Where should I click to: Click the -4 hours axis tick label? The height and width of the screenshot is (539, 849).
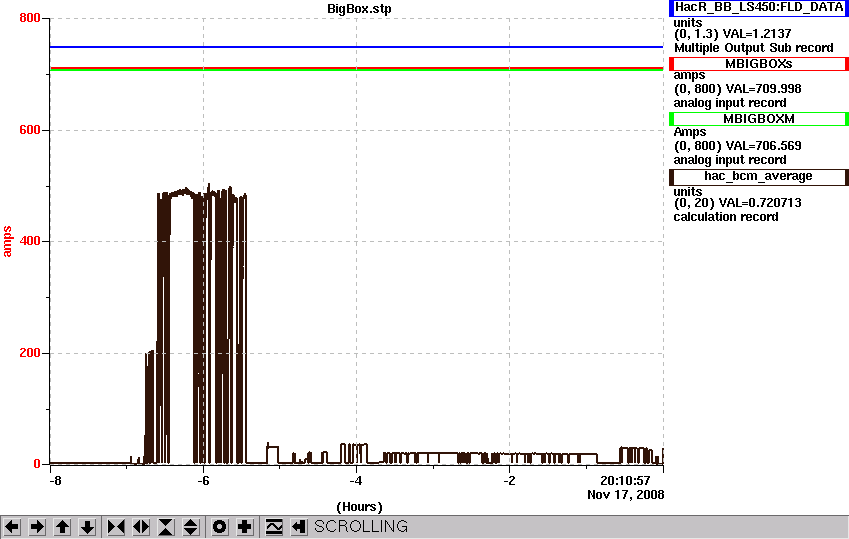(355, 481)
